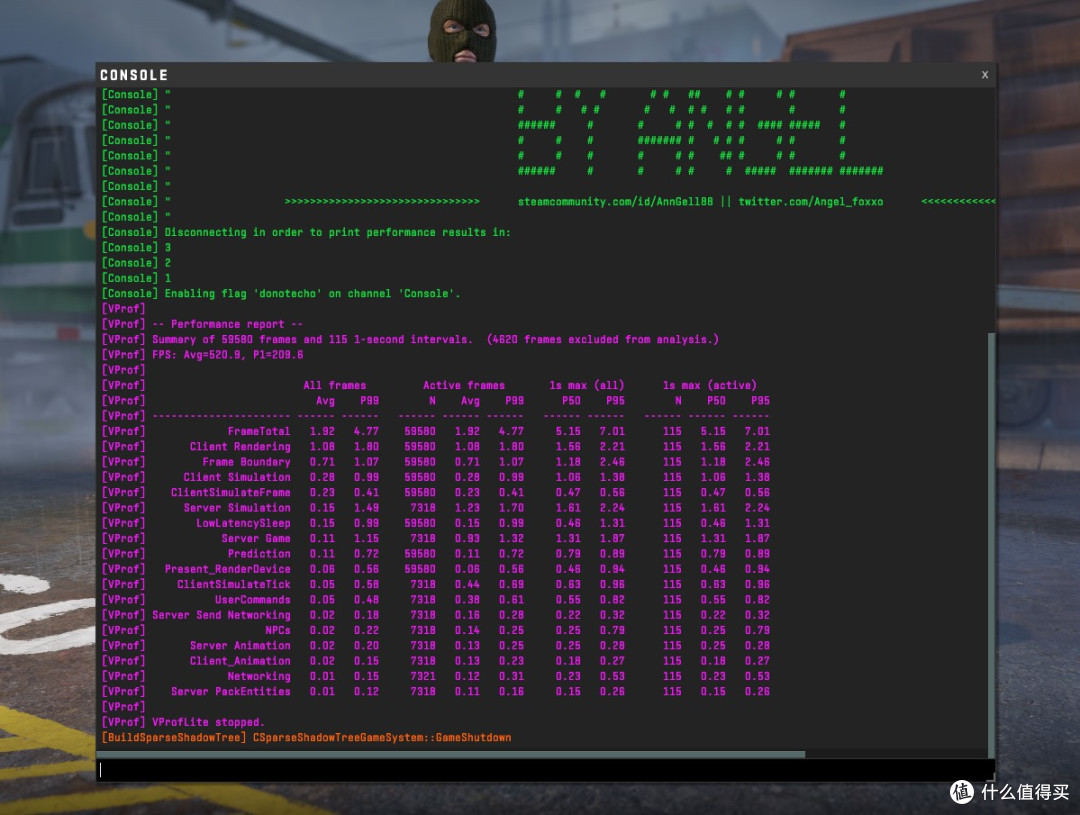Click the '1s max (all)' column header
The width and height of the screenshot is (1080, 815).
coord(587,385)
